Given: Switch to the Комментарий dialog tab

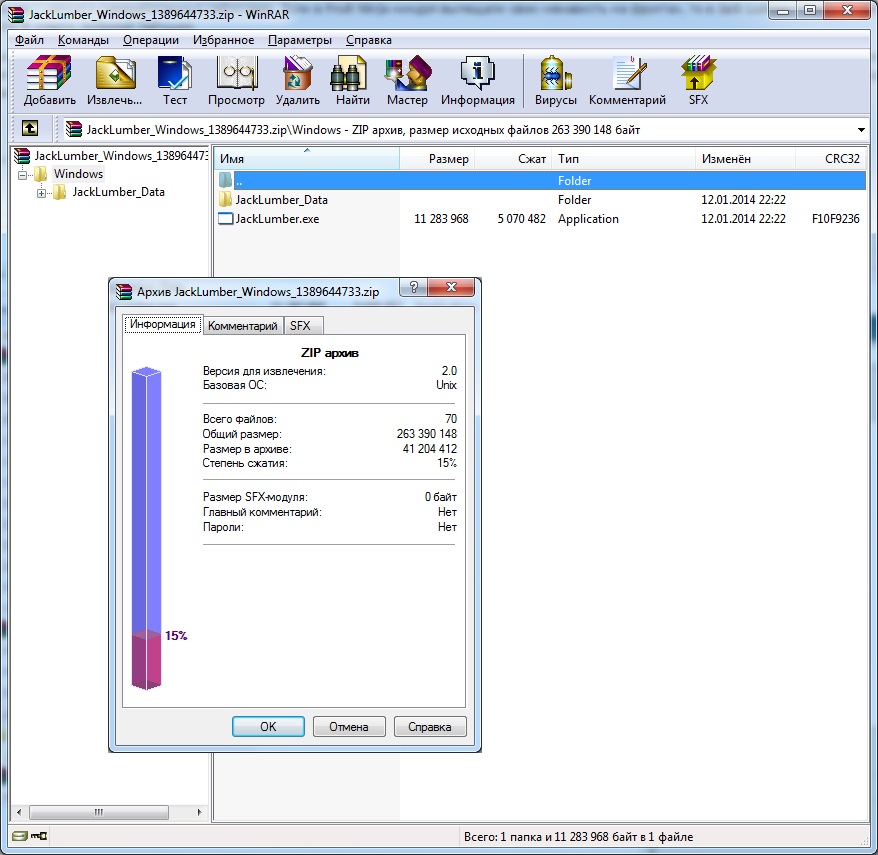Looking at the screenshot, I should [242, 326].
